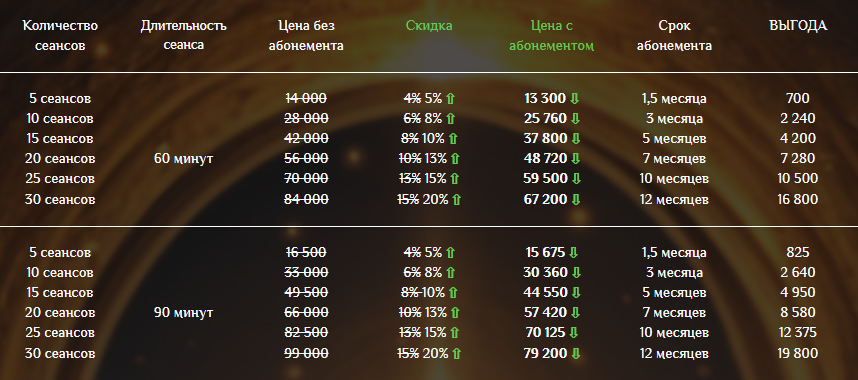Click the 12 месяцев term in 90-minute block
This screenshot has width=858, height=380.
674,354
